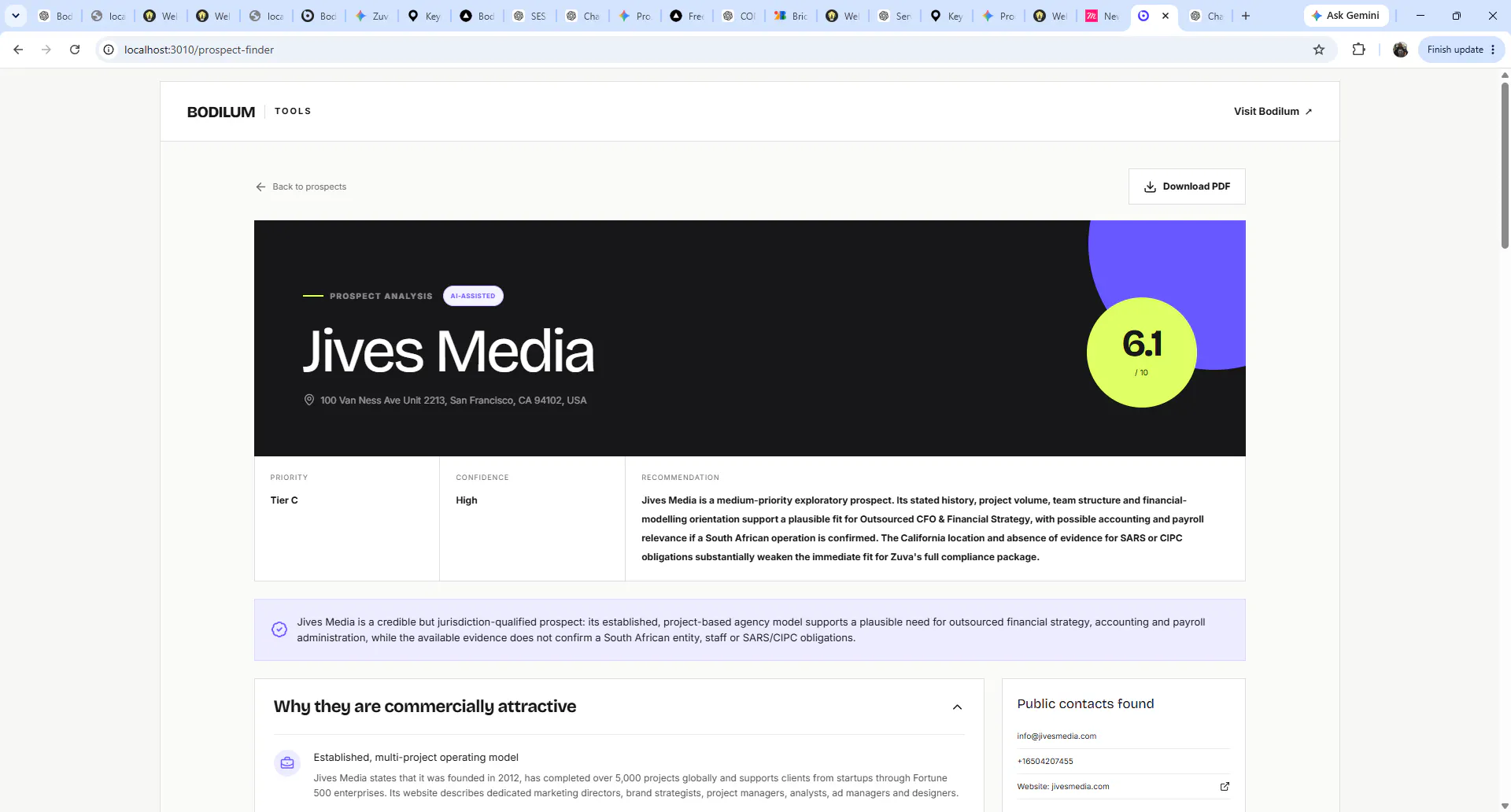
Task: Open a new browser tab
Action: pos(1246,16)
